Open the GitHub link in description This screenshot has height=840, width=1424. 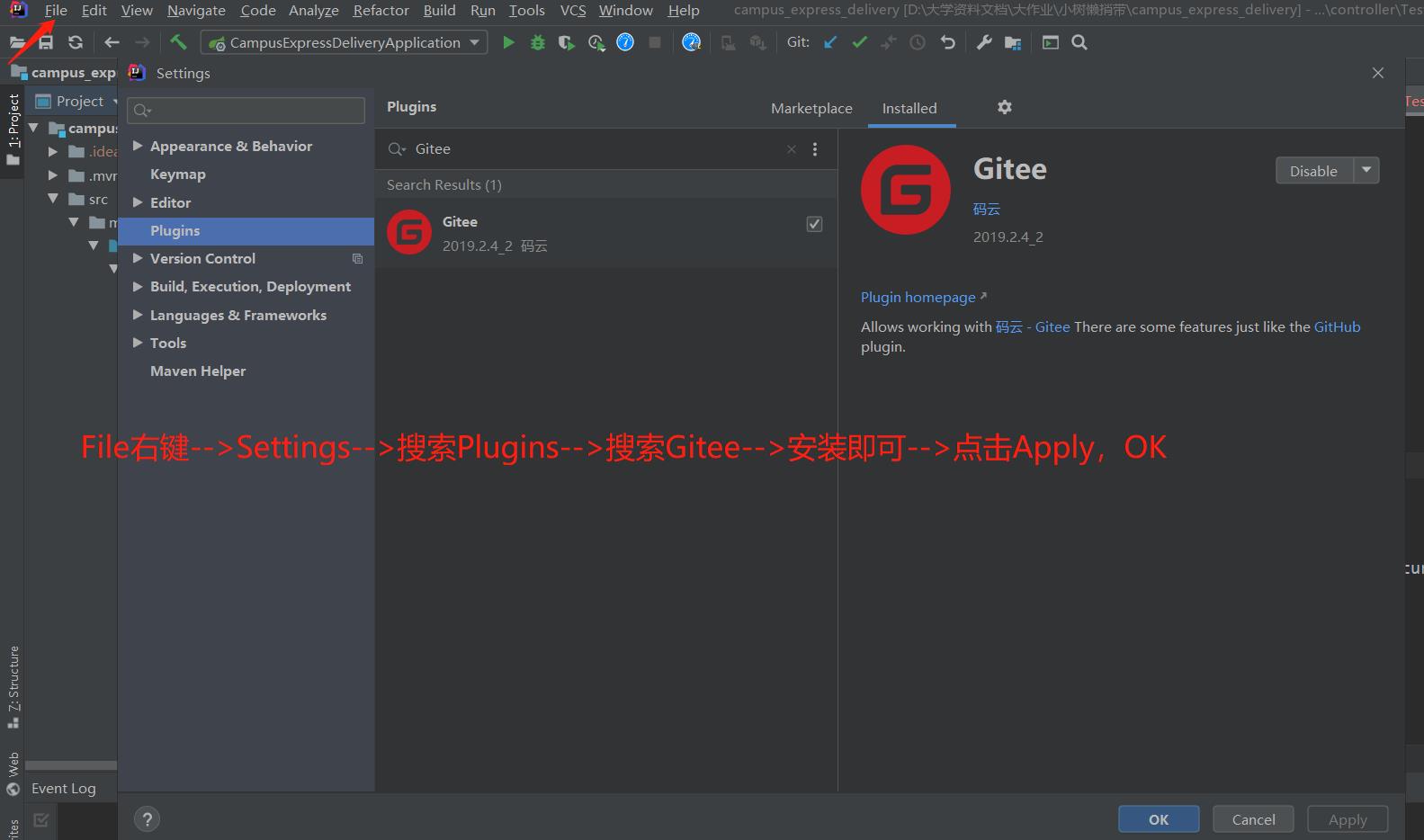point(1337,327)
